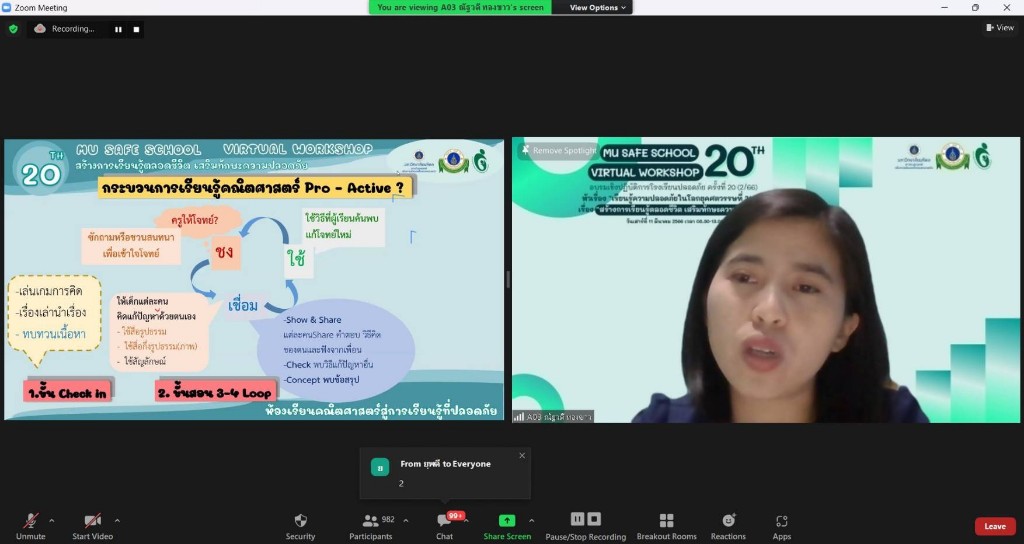
Task: Expand the Participants options arrow
Action: [406, 520]
